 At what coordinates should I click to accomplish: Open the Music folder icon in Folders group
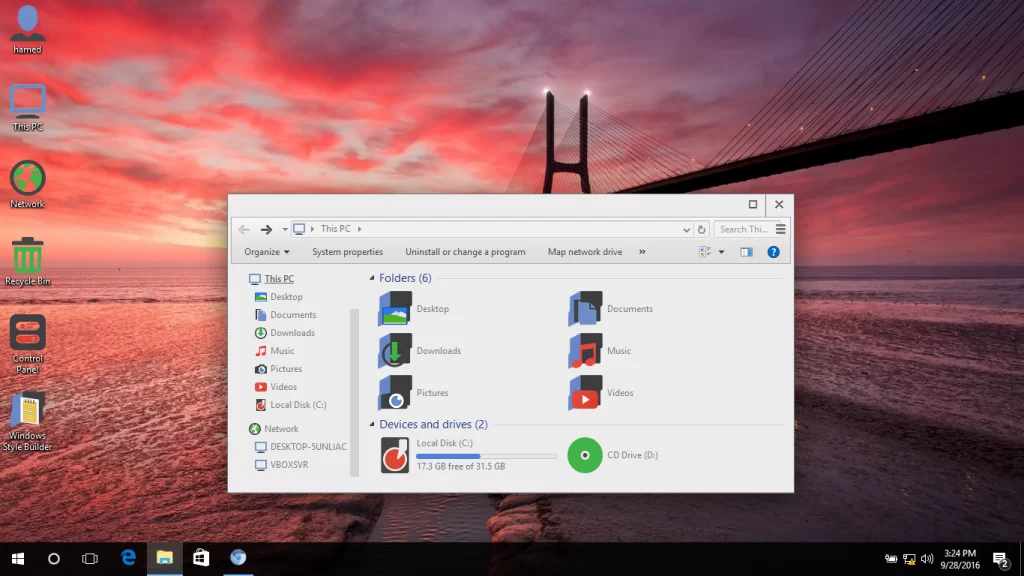pos(586,351)
